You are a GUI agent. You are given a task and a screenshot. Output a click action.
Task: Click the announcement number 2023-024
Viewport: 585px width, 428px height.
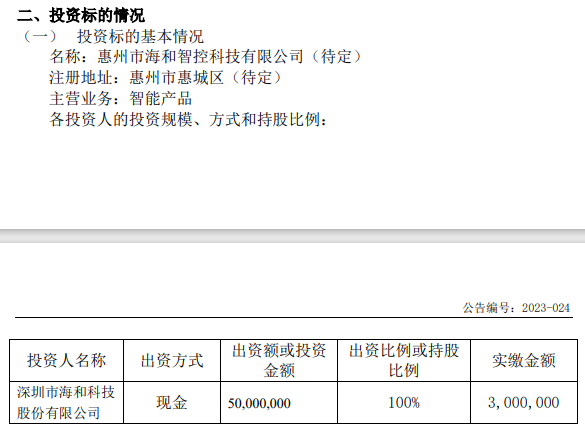click(546, 308)
